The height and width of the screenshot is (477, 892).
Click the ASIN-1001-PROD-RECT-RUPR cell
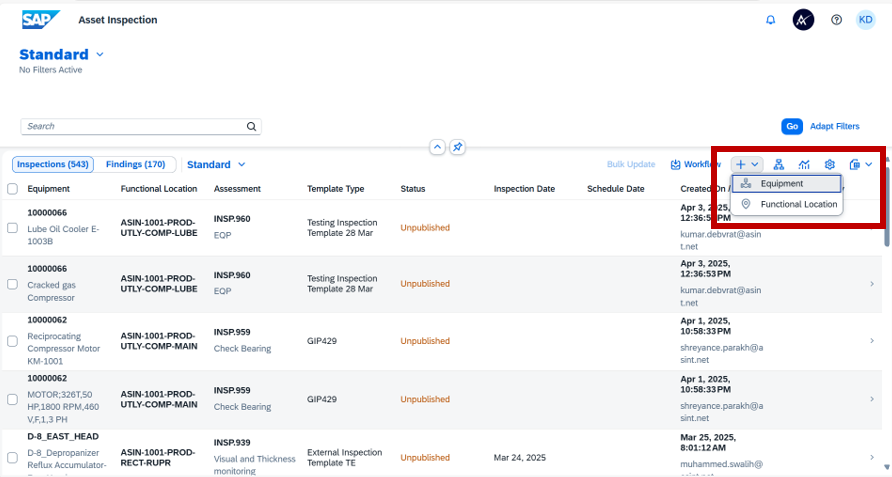[x=158, y=458]
